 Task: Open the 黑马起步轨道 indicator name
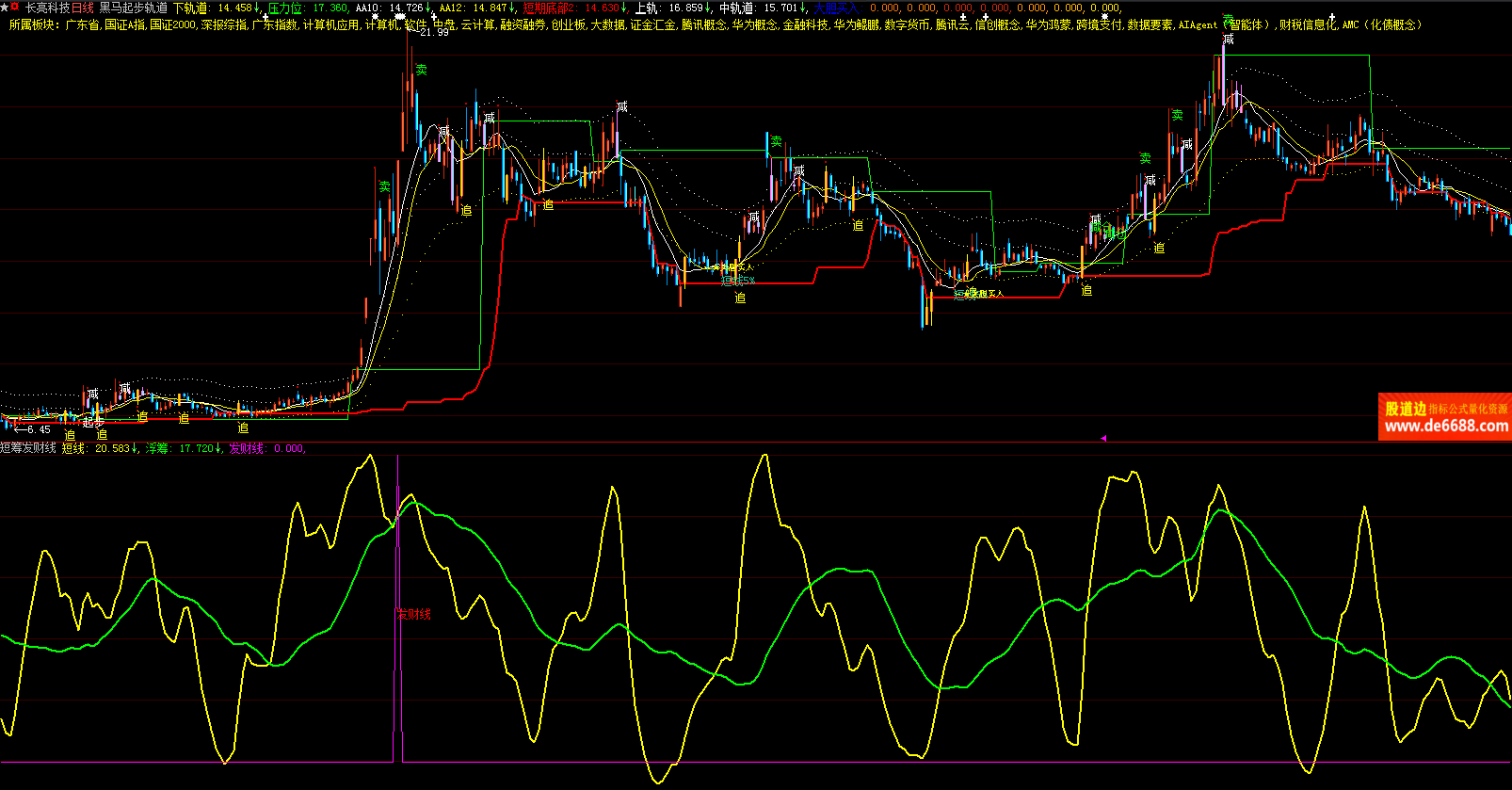tap(133, 8)
